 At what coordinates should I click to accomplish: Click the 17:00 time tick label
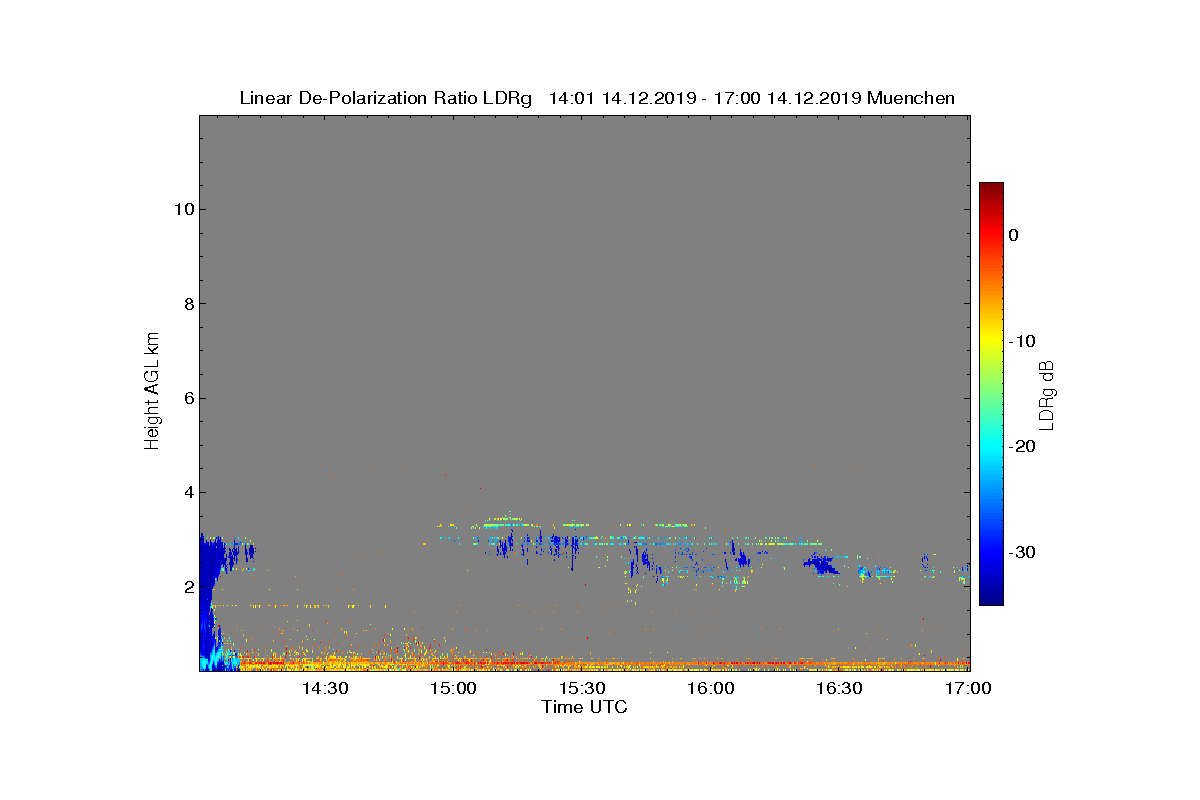(968, 689)
